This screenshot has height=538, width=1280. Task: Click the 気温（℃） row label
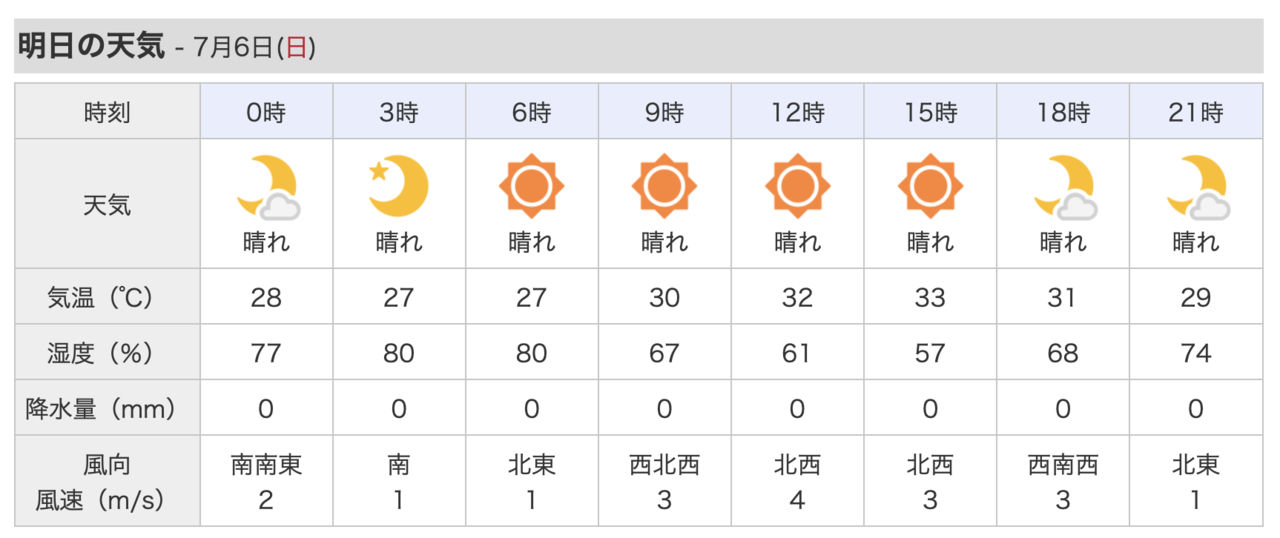[107, 297]
